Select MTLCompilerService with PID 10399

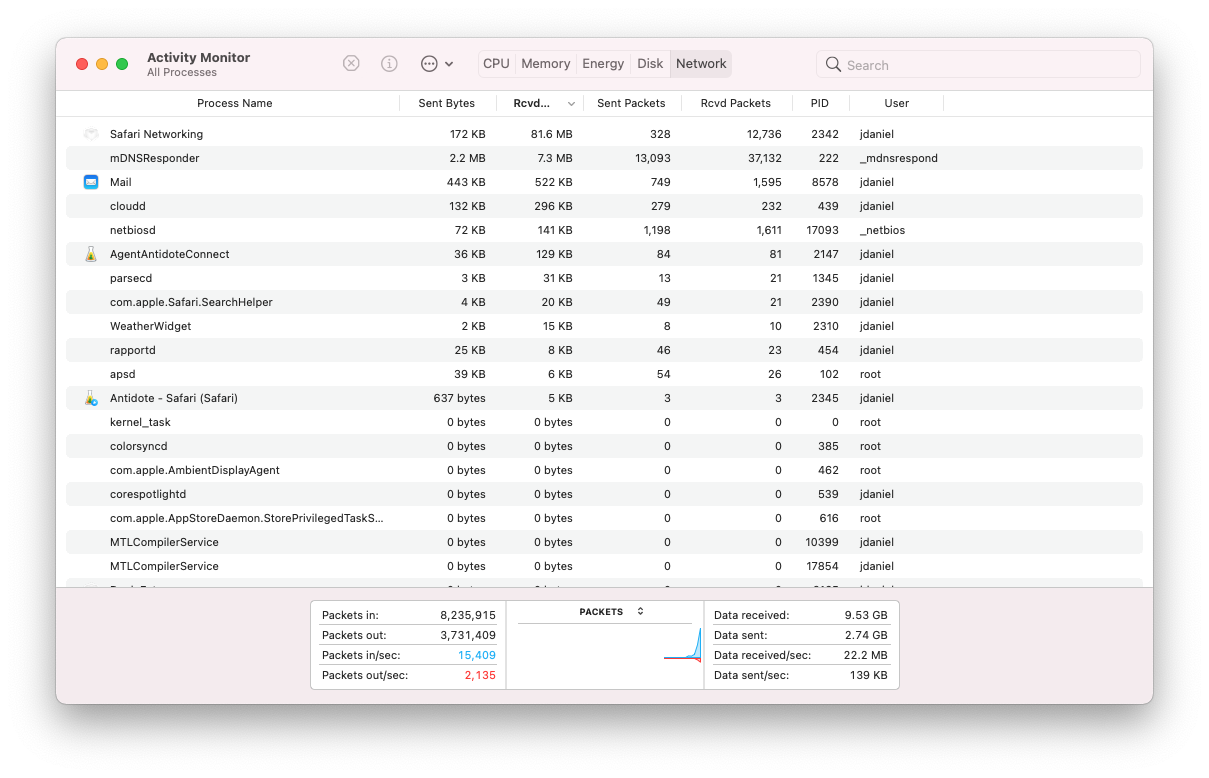coord(604,542)
